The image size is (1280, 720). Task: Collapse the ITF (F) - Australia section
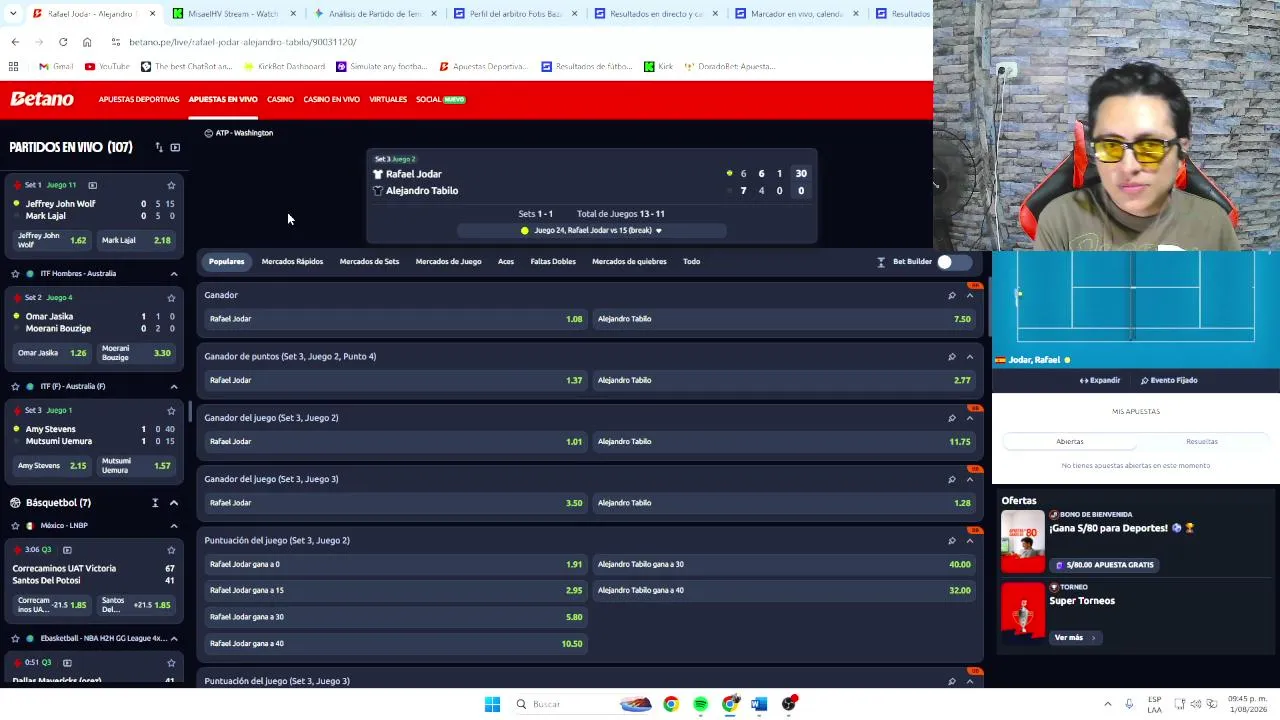click(174, 386)
